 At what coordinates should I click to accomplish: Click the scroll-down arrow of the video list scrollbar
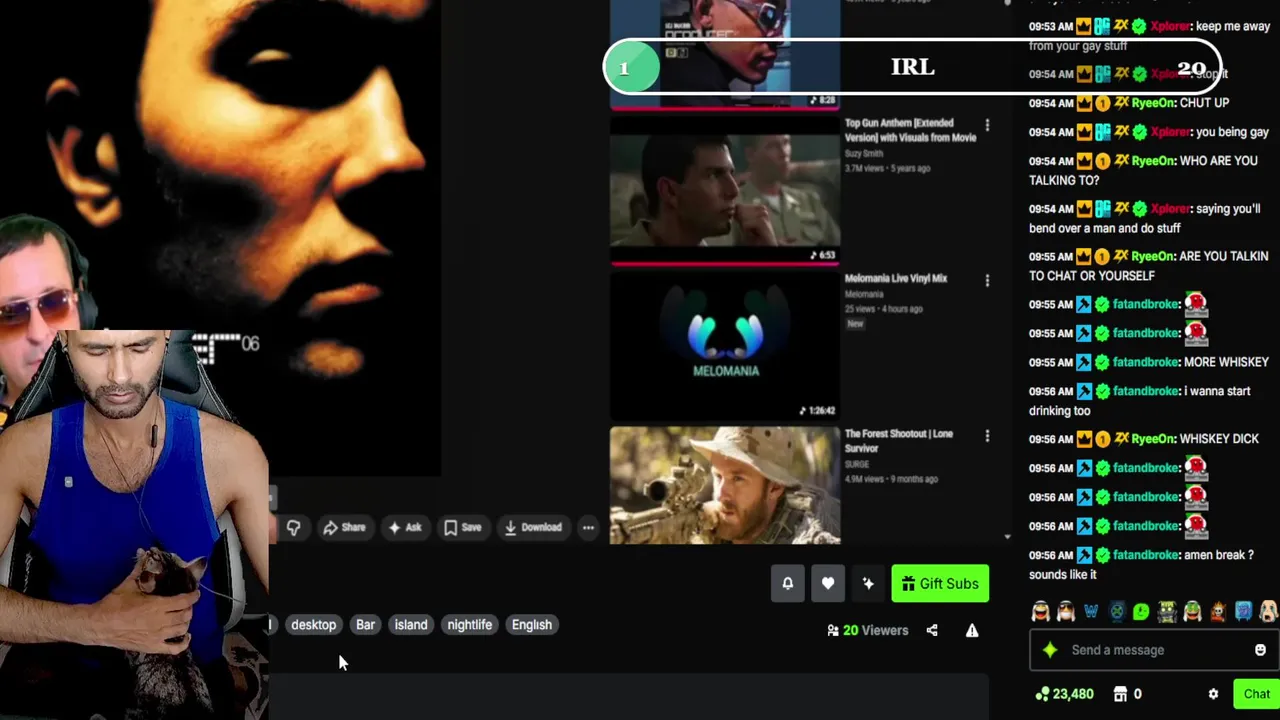(1007, 537)
